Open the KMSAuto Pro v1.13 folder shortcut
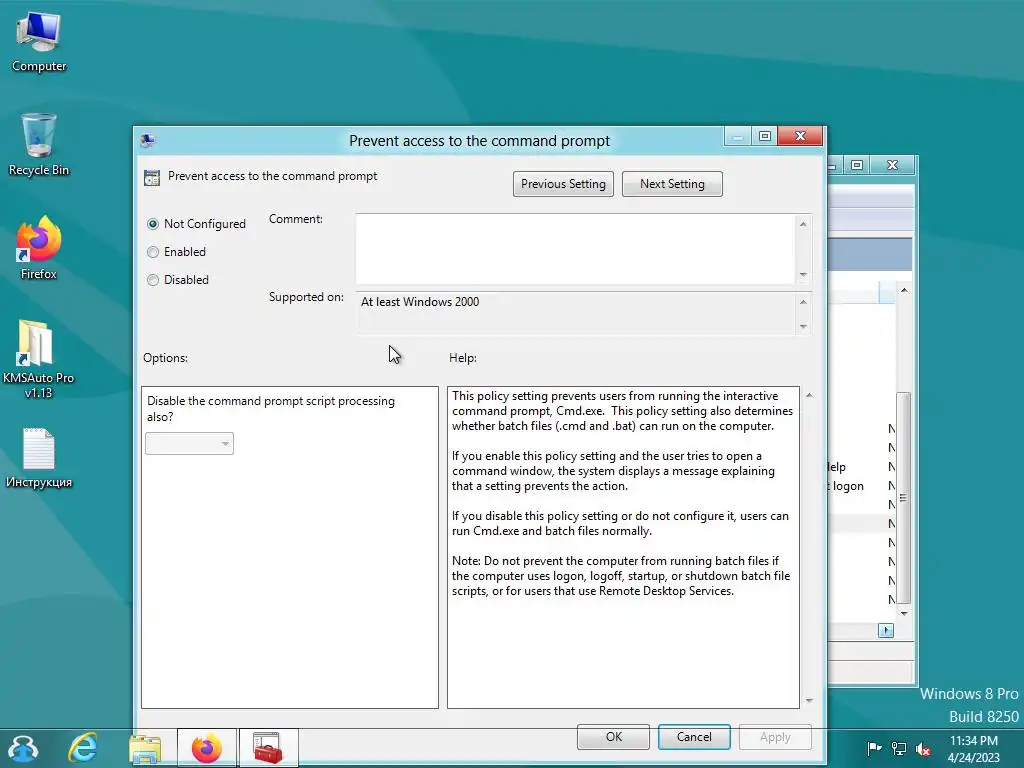 click(39, 359)
